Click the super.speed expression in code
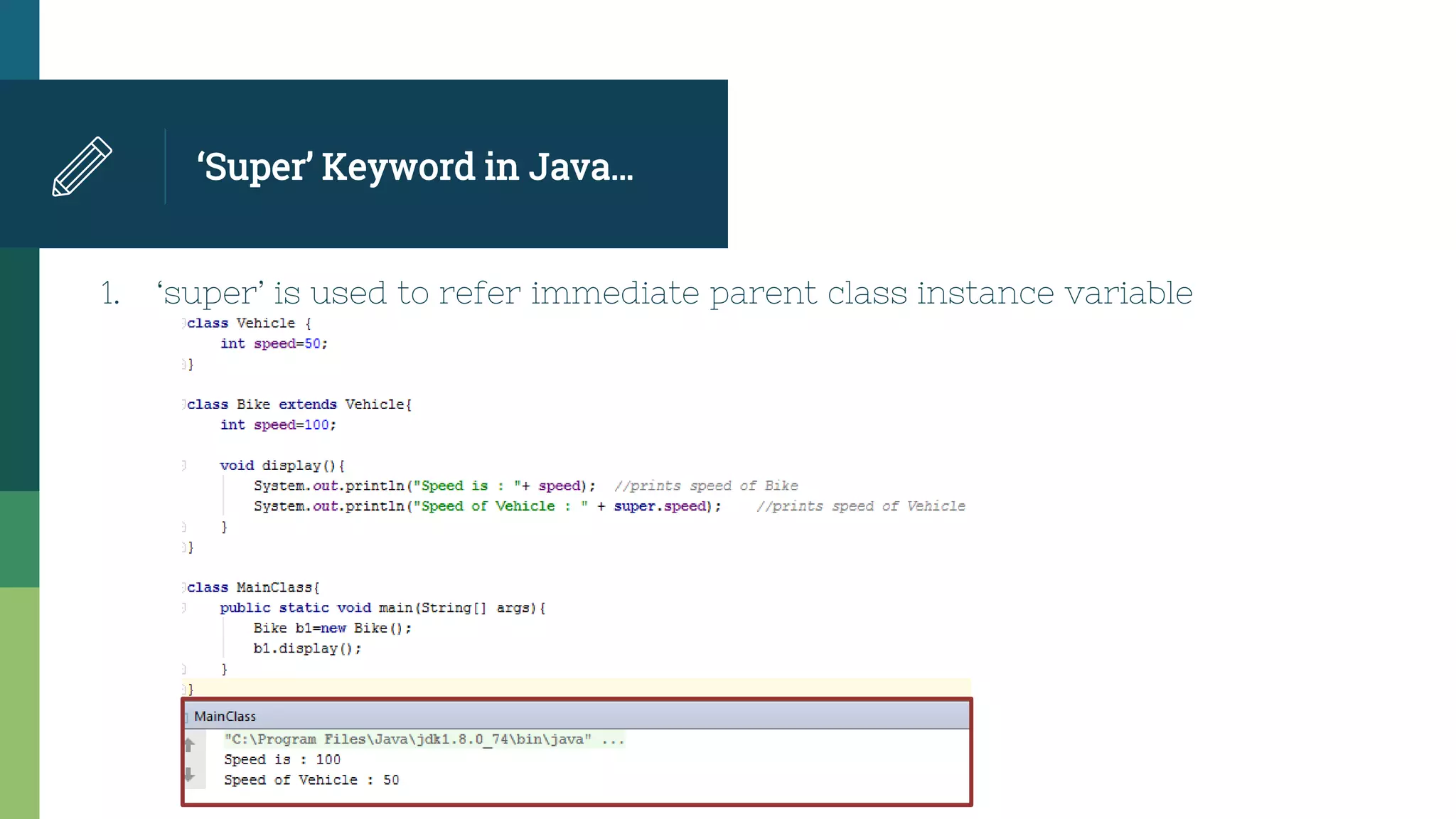The width and height of the screenshot is (1456, 819). [x=660, y=506]
